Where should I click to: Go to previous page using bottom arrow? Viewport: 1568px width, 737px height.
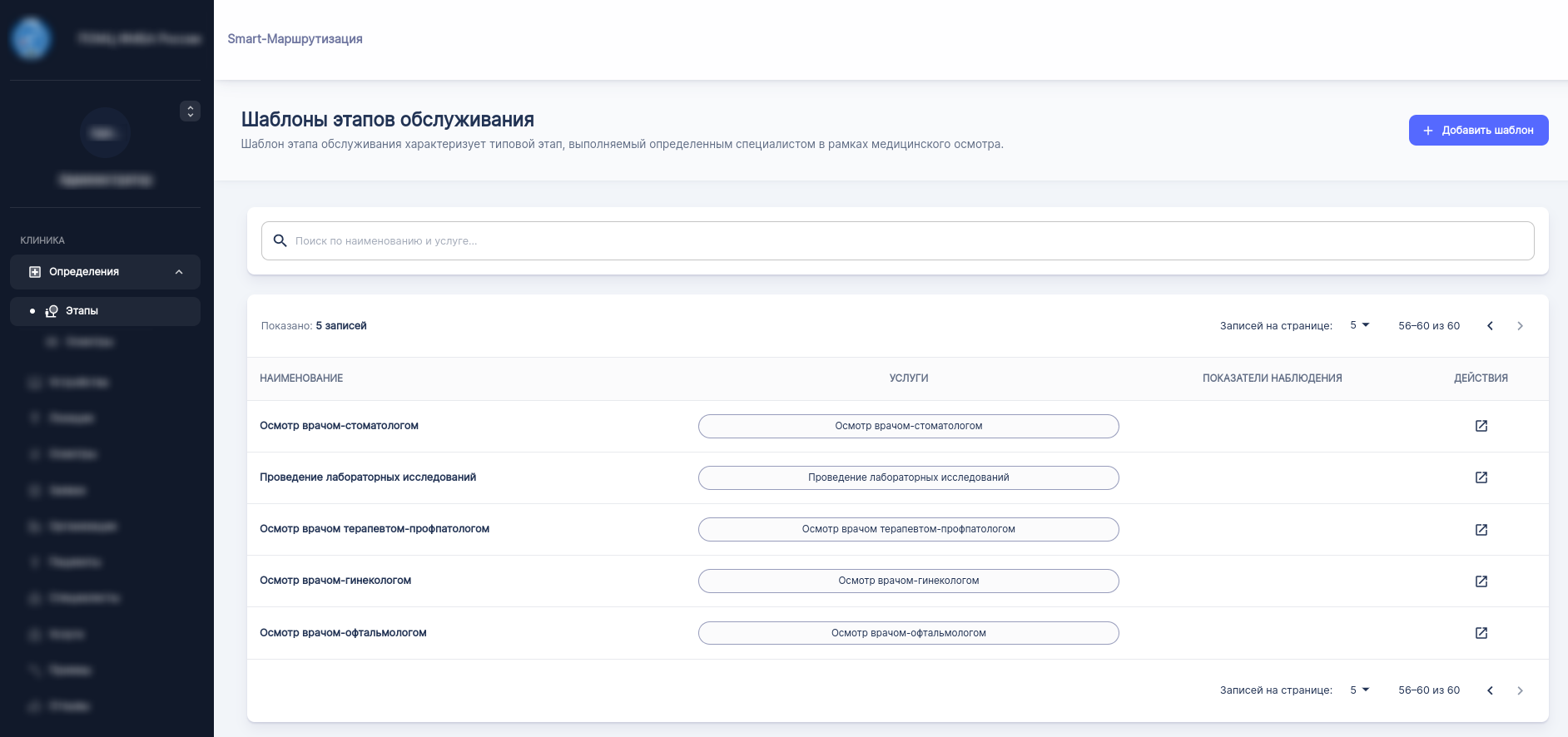point(1490,690)
